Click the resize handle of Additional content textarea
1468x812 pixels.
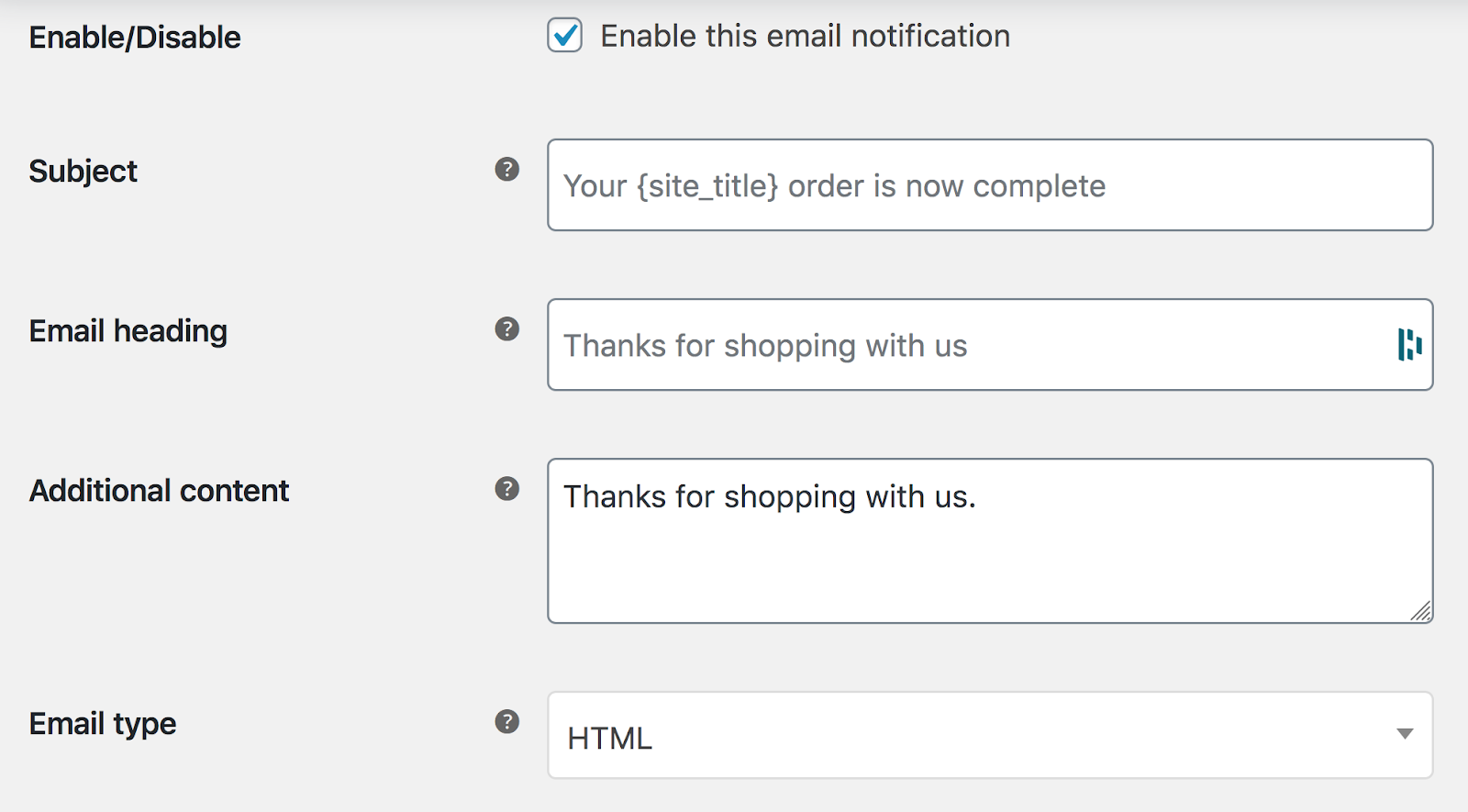(x=1420, y=611)
